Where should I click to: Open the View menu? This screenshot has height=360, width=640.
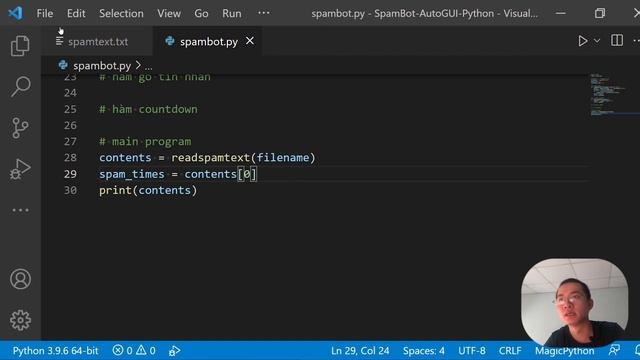[169, 13]
